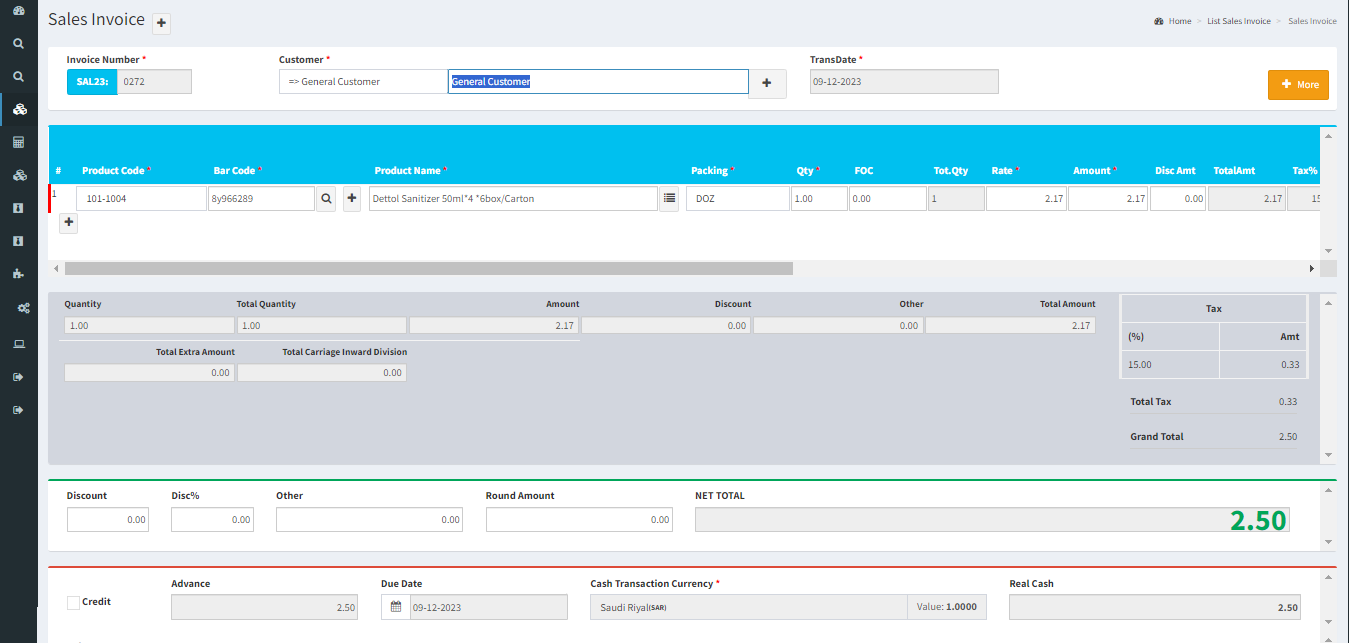Edit the Rate field in product row

(x=1026, y=199)
